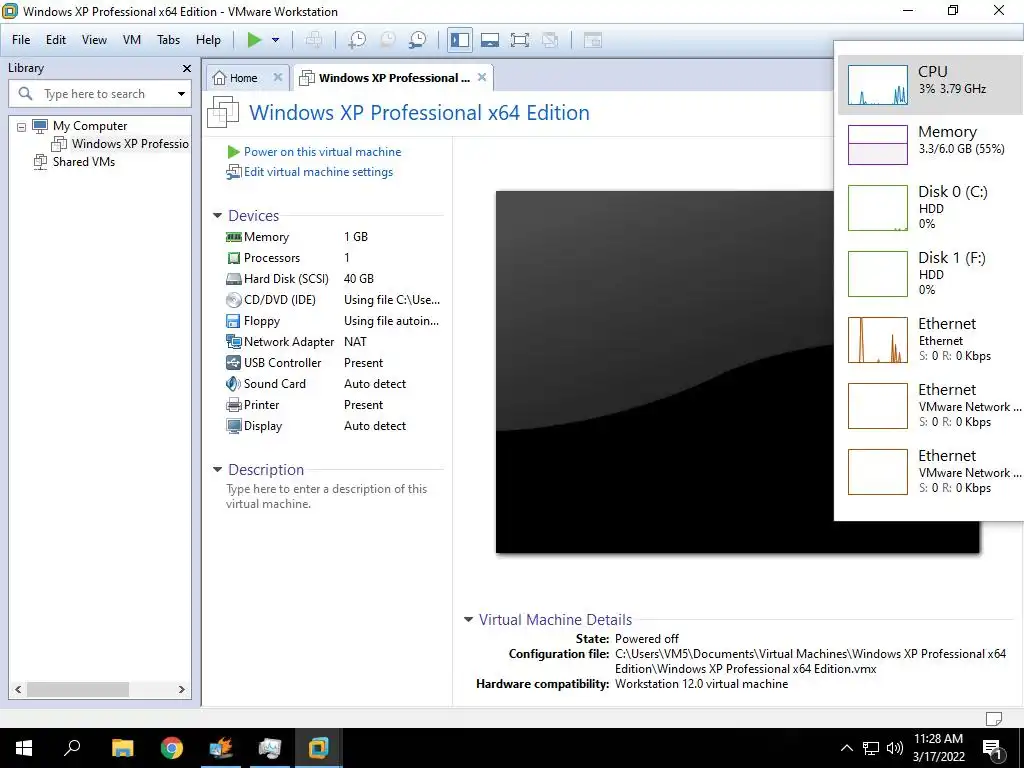
Task: Click the Floppy device icon
Action: [x=233, y=321]
